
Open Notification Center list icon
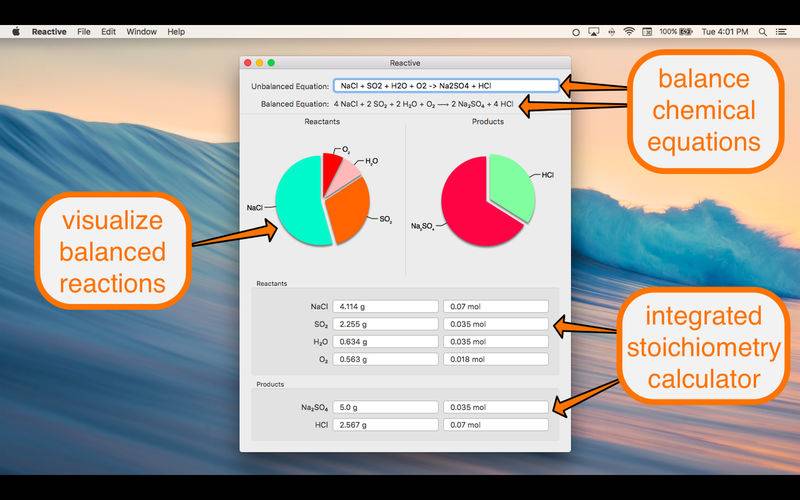point(781,32)
